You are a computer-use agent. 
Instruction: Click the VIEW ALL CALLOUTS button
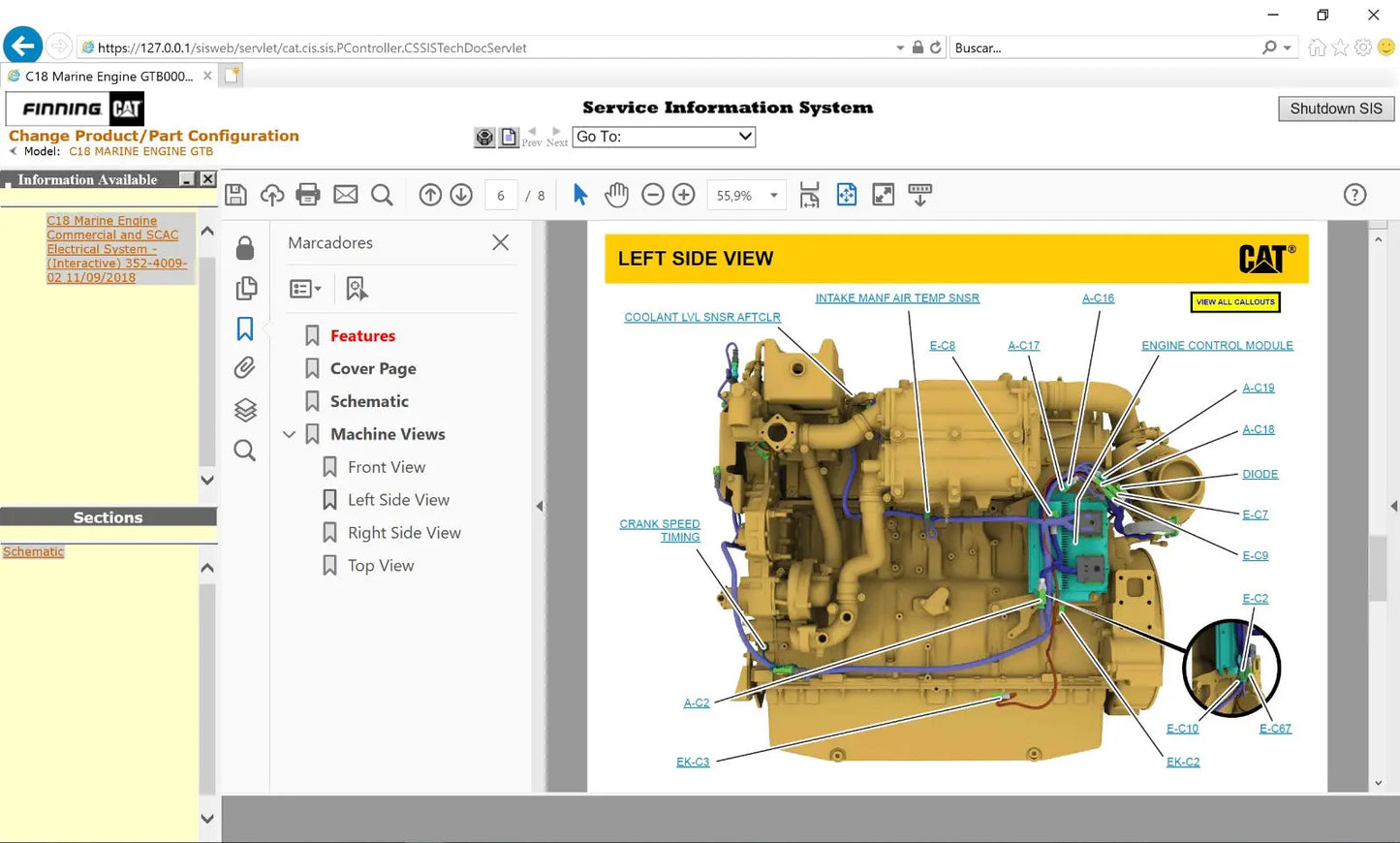pos(1235,302)
